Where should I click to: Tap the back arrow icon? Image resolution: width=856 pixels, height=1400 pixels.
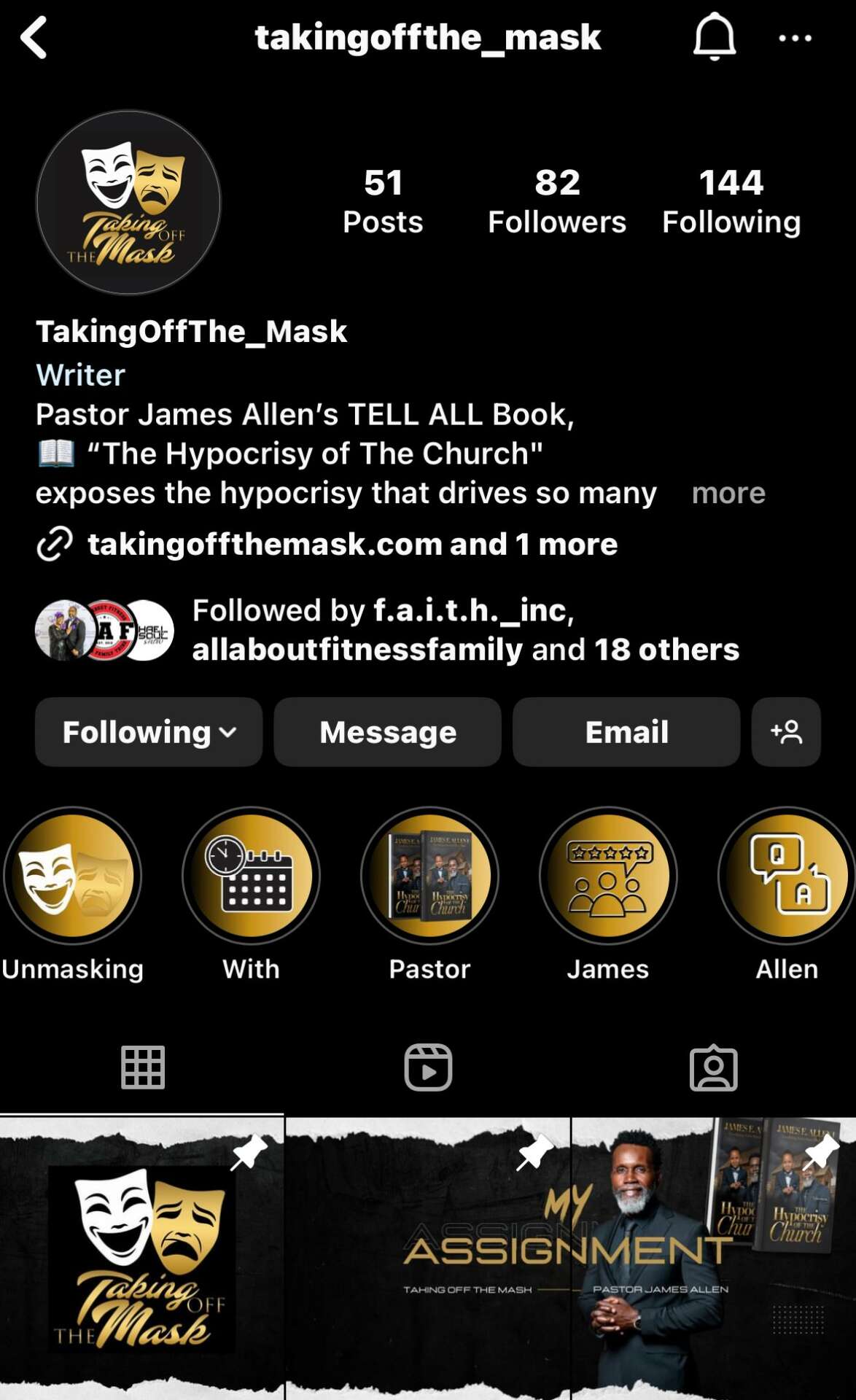click(x=34, y=37)
